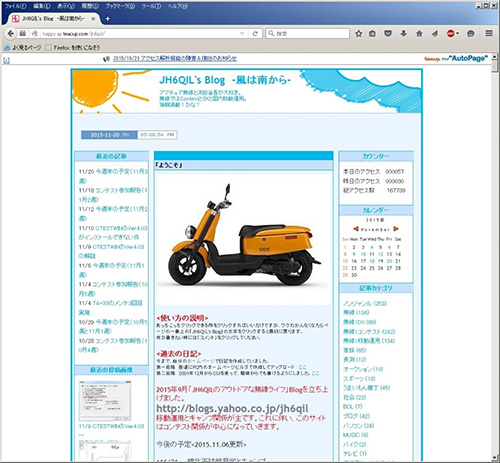Image resolution: width=500 pixels, height=463 pixels.
Task: Open the ツール menu
Action: pyautogui.click(x=151, y=6)
